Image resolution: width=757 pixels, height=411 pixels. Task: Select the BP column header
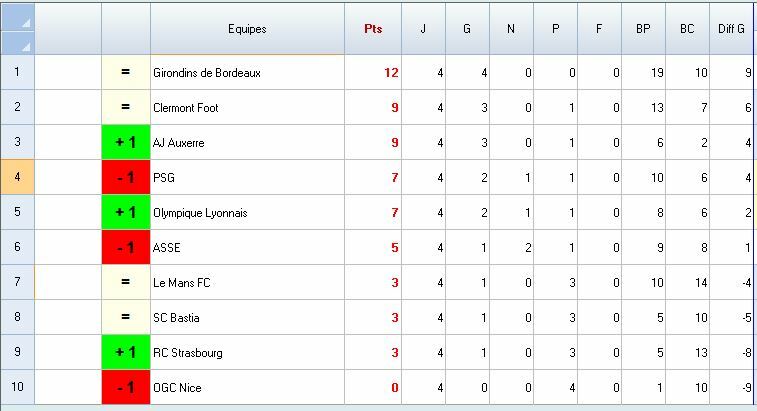coord(643,29)
